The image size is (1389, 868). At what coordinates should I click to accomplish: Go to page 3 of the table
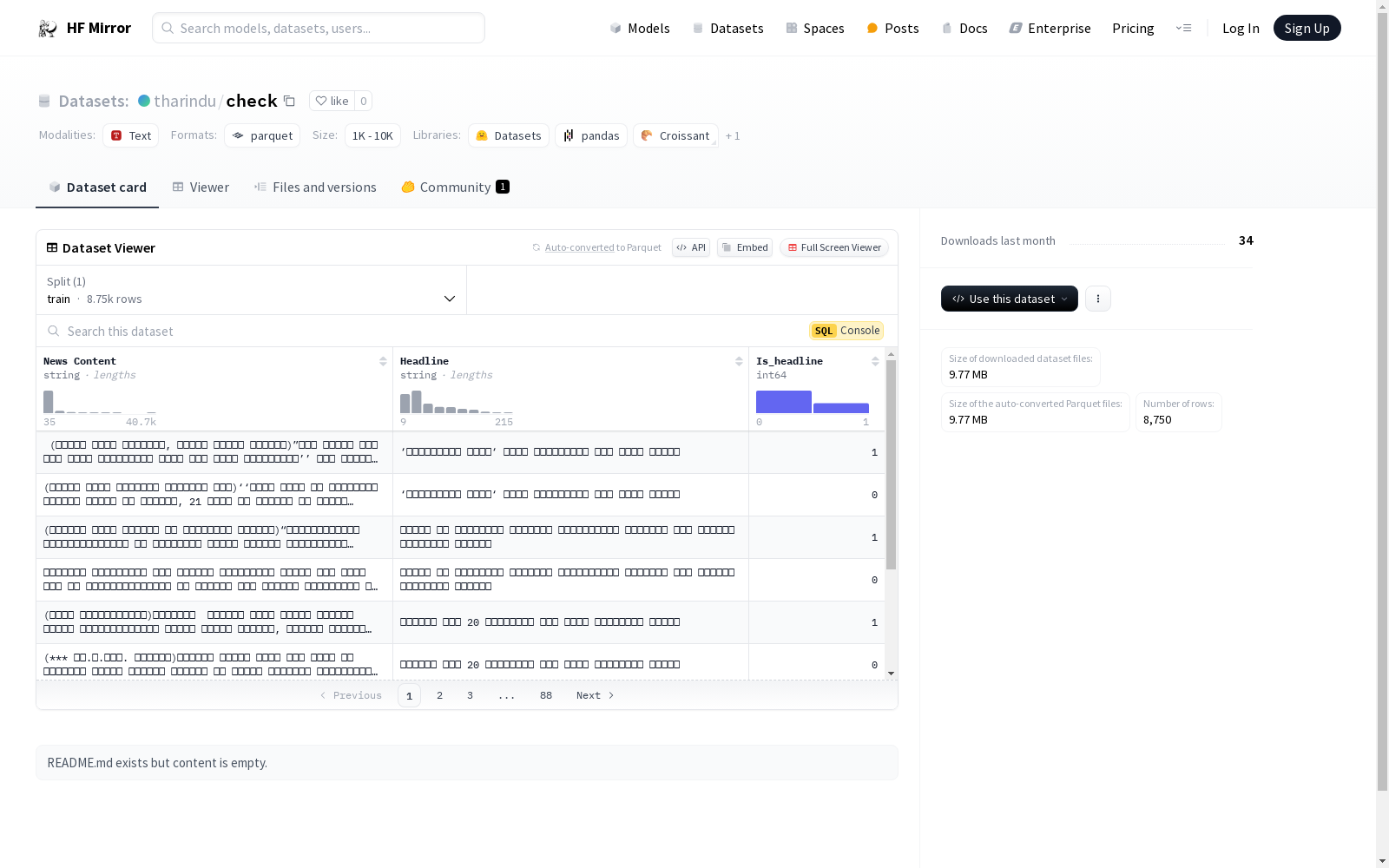pyautogui.click(x=471, y=695)
